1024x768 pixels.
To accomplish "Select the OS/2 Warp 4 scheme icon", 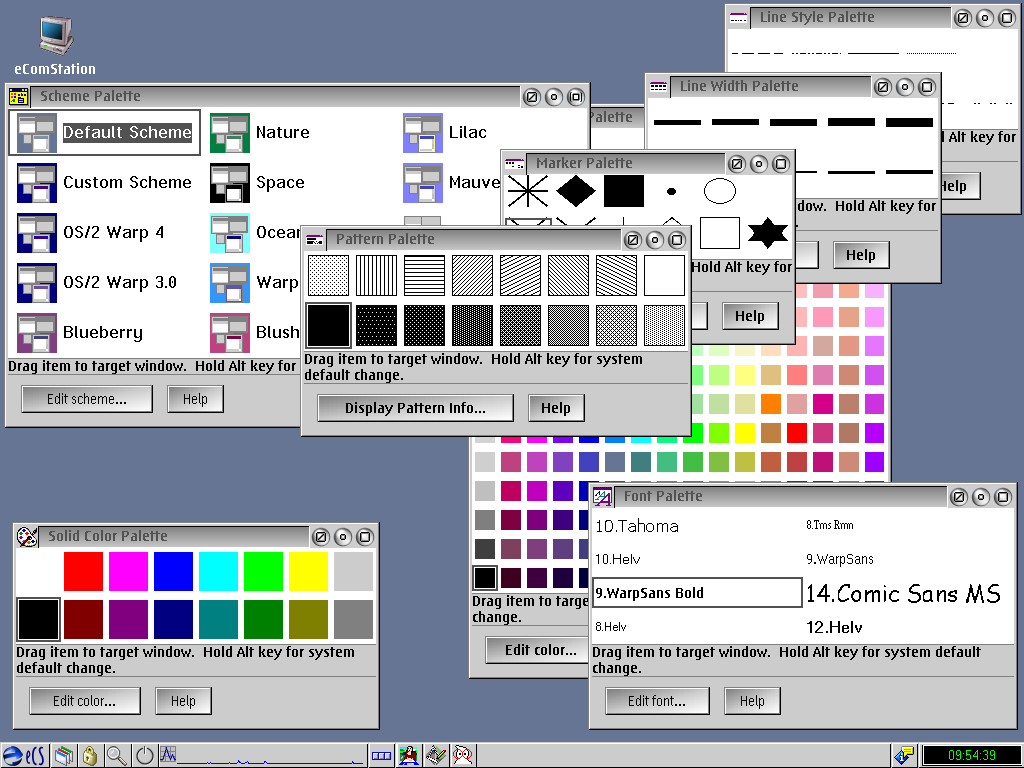I will click(37, 233).
